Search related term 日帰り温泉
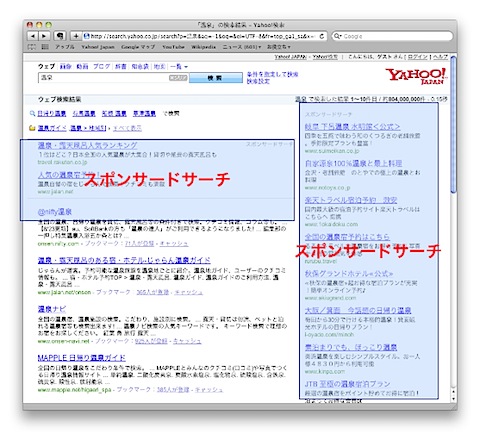 pyautogui.click(x=52, y=114)
